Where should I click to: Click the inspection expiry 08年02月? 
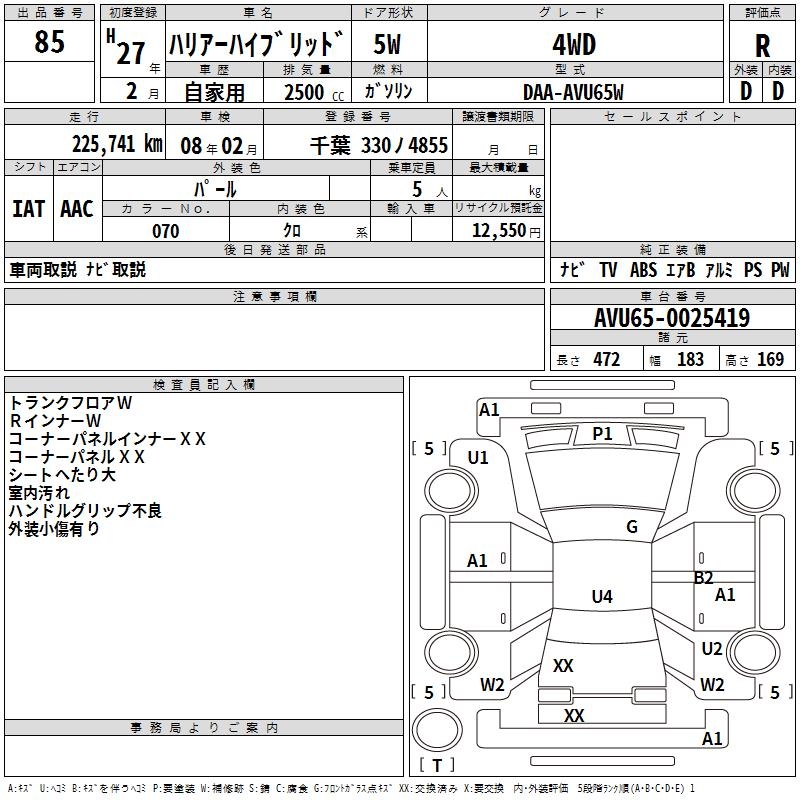pyautogui.click(x=219, y=146)
